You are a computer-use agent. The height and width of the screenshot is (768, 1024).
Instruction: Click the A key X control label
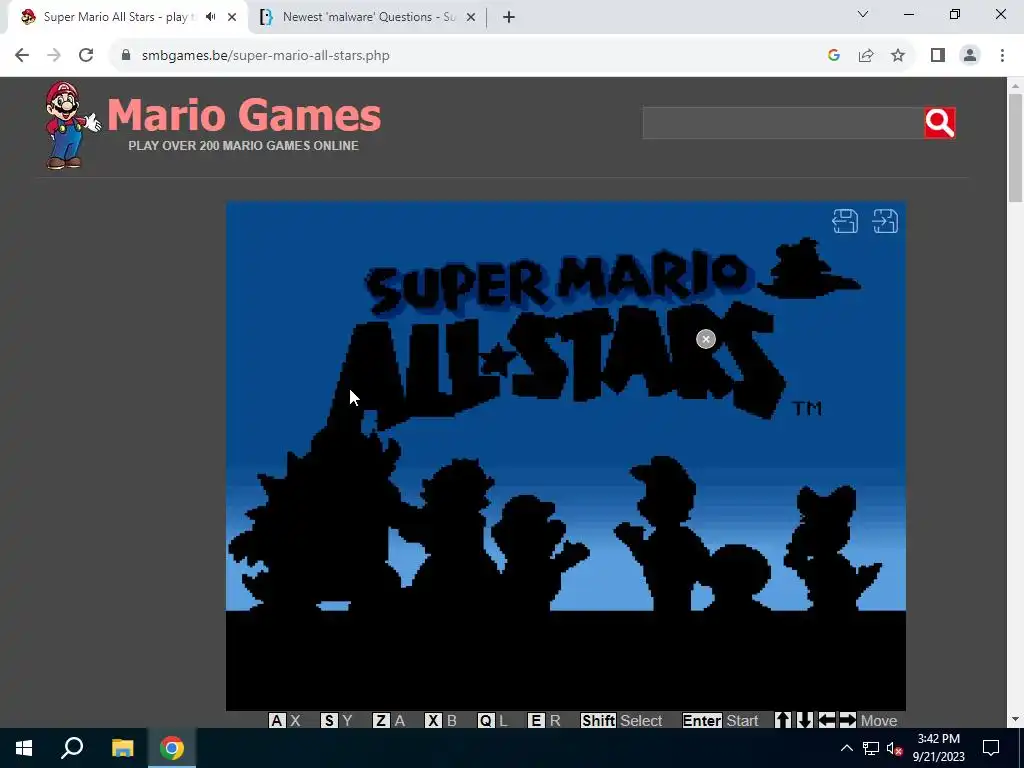[x=285, y=720]
